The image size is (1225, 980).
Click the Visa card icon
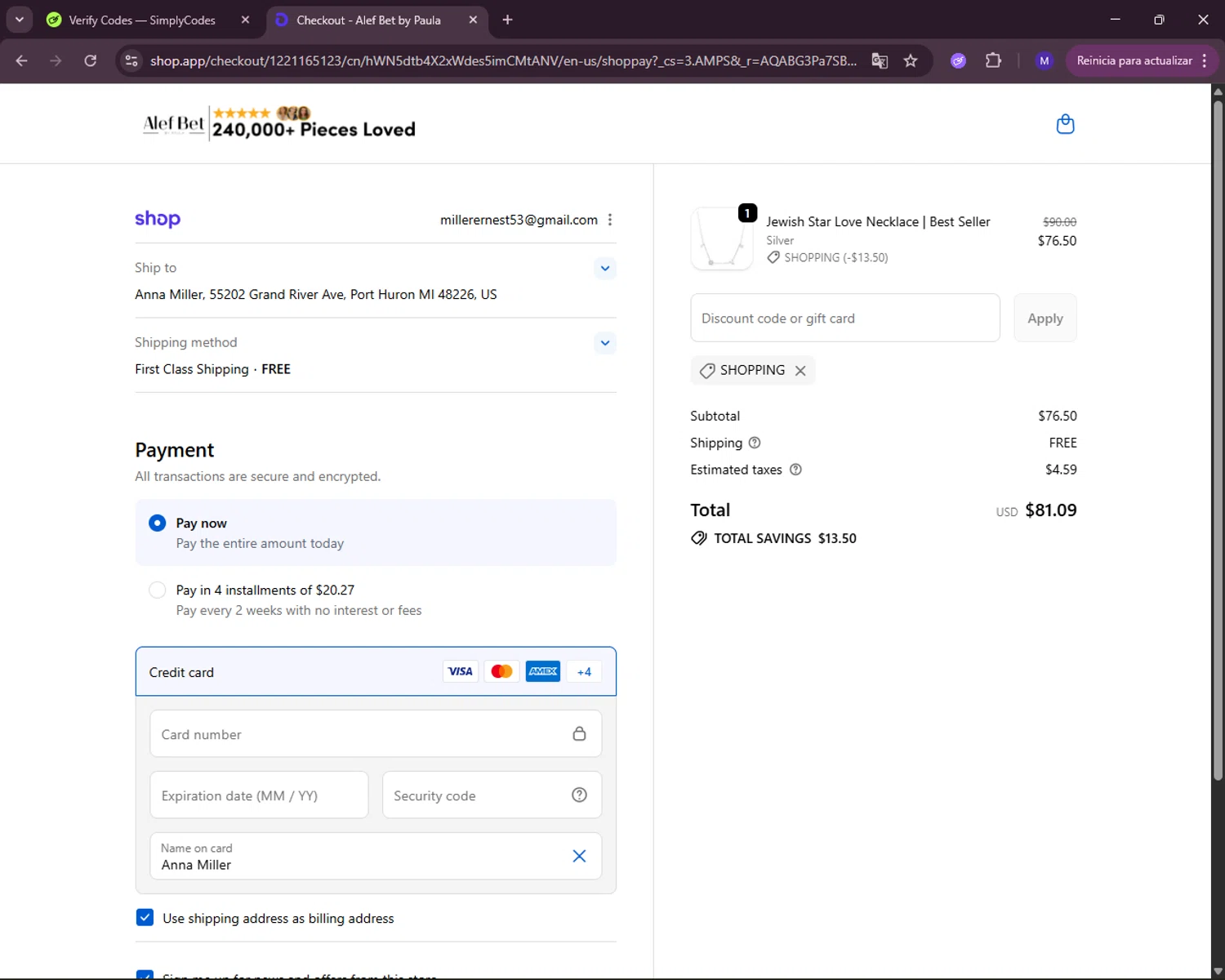pyautogui.click(x=461, y=671)
